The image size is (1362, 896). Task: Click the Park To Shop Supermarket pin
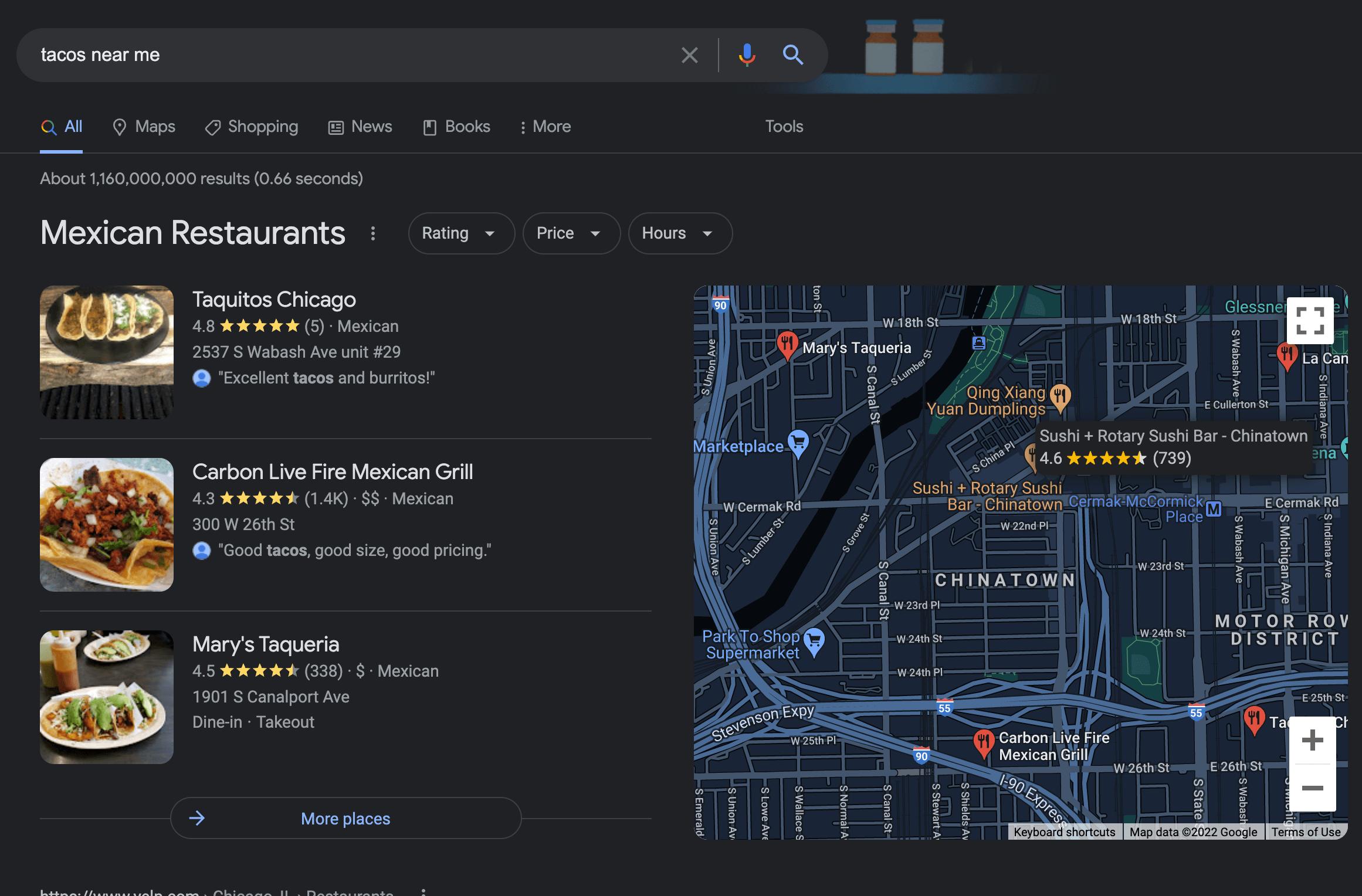814,641
